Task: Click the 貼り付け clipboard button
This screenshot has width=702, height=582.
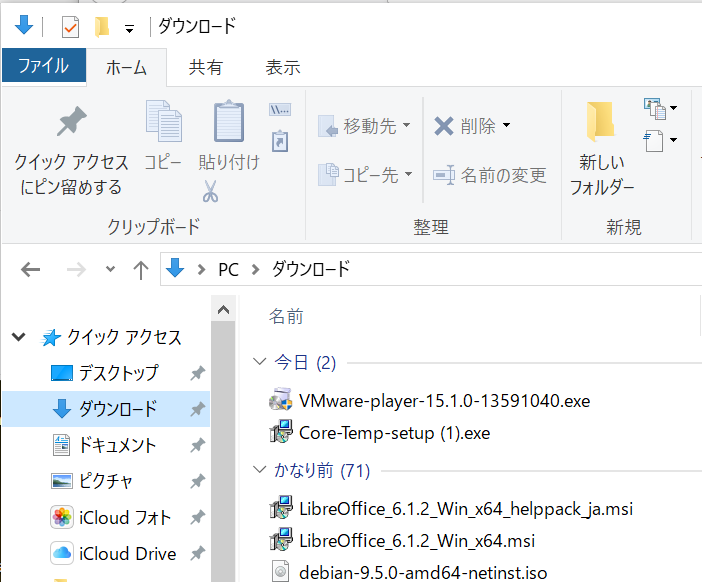Action: (229, 136)
